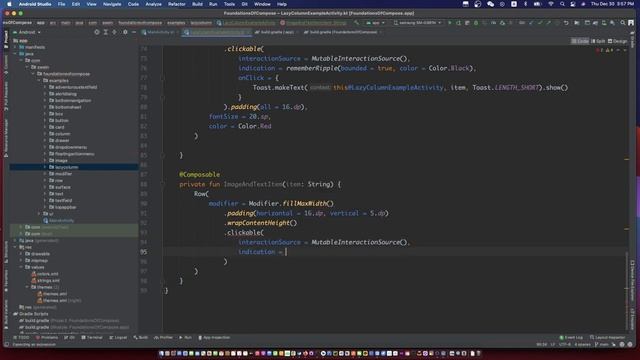Click the Project panel settings gear icon
The width and height of the screenshot is (640, 360).
pyautogui.click(x=125, y=32)
